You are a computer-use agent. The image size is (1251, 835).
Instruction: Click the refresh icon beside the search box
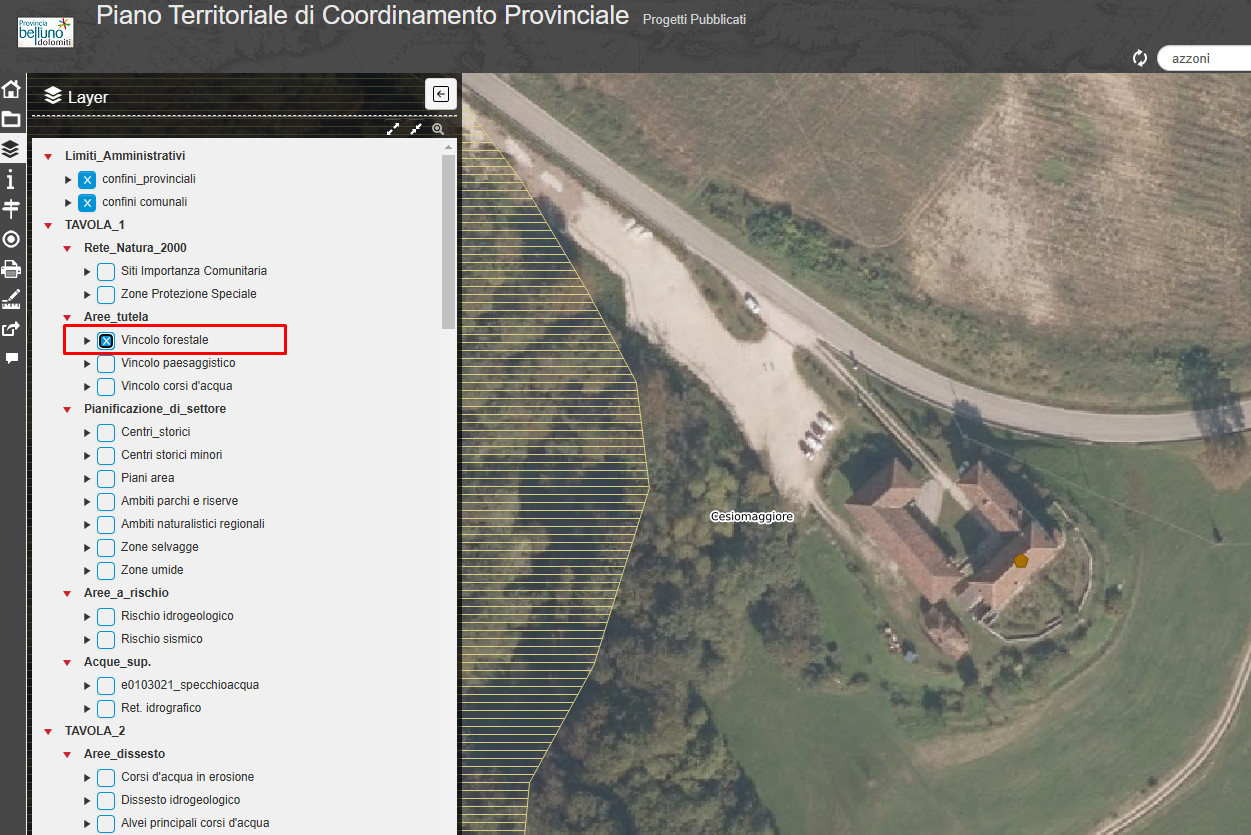pos(1140,58)
